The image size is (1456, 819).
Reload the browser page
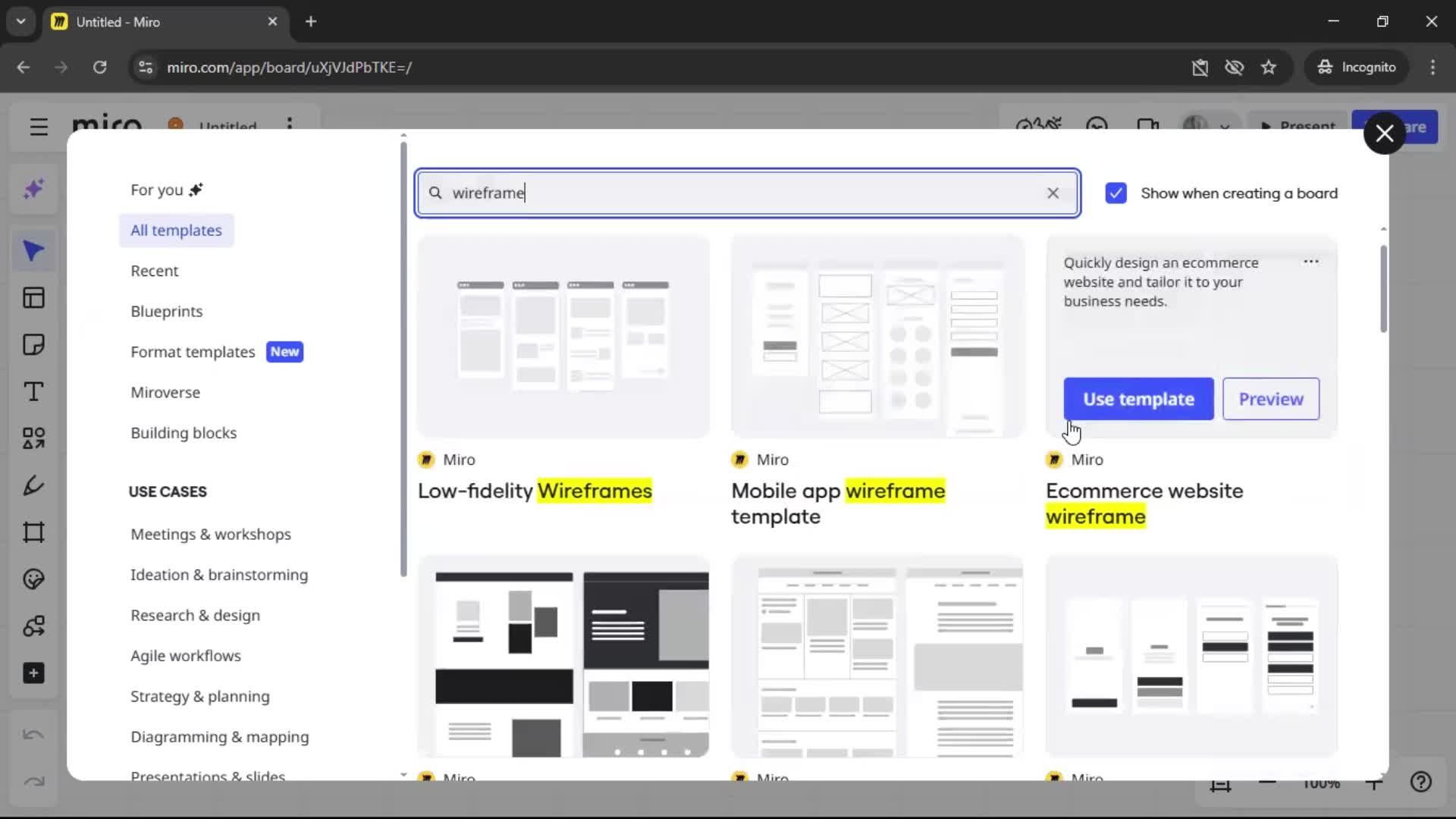coord(99,67)
